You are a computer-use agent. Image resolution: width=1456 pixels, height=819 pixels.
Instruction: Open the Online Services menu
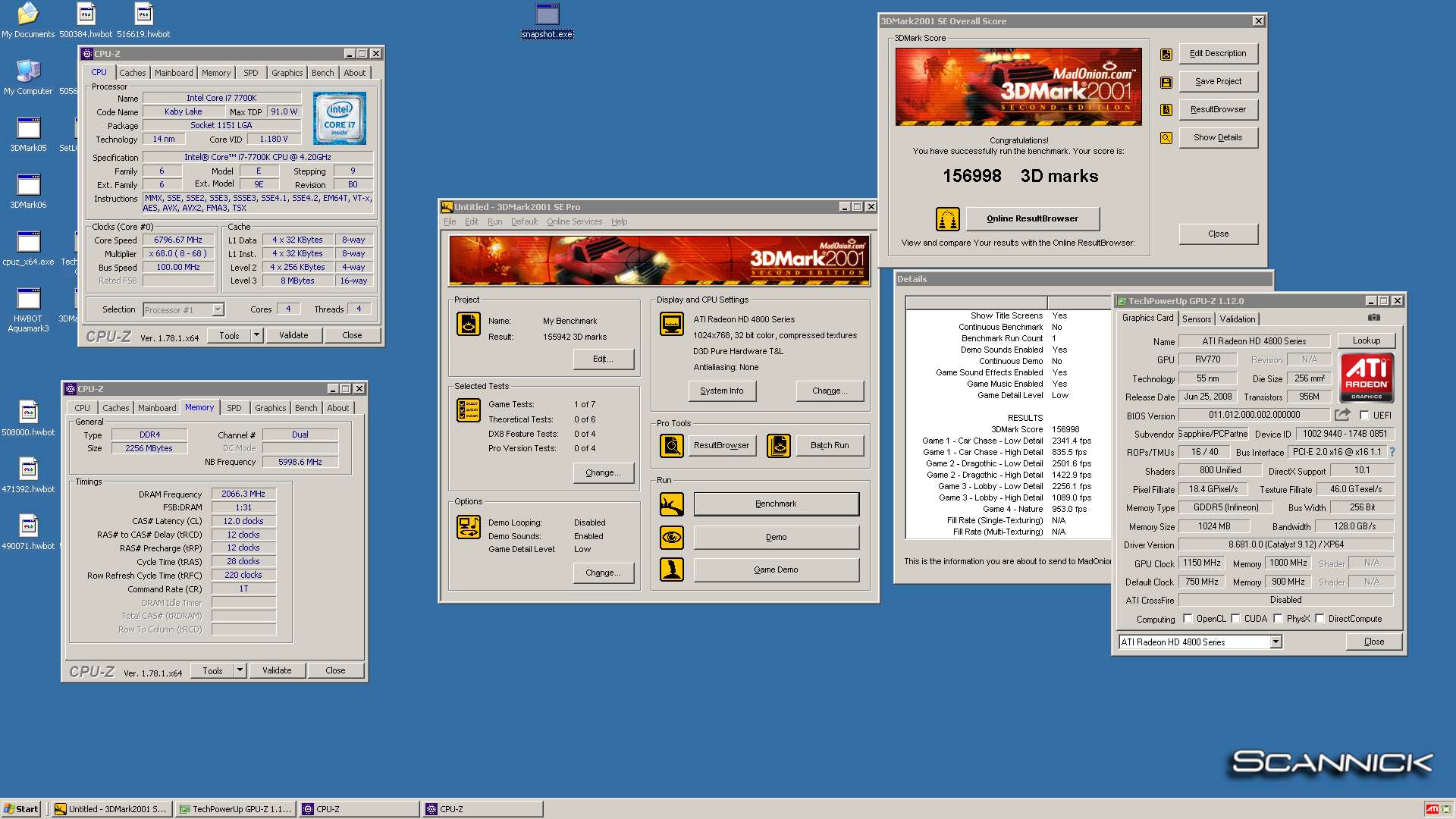(574, 222)
